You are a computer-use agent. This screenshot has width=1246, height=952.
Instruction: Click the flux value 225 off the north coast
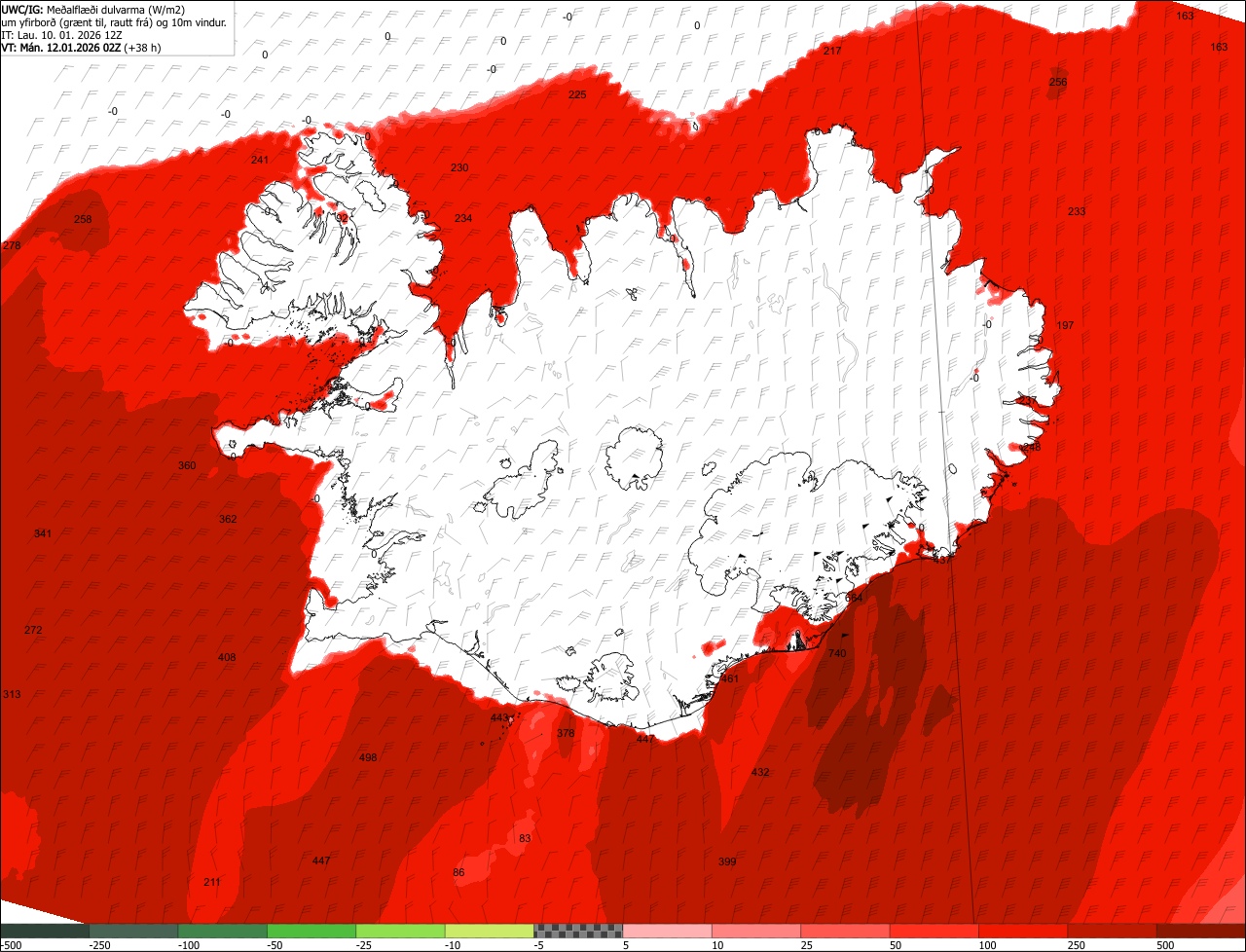577,94
